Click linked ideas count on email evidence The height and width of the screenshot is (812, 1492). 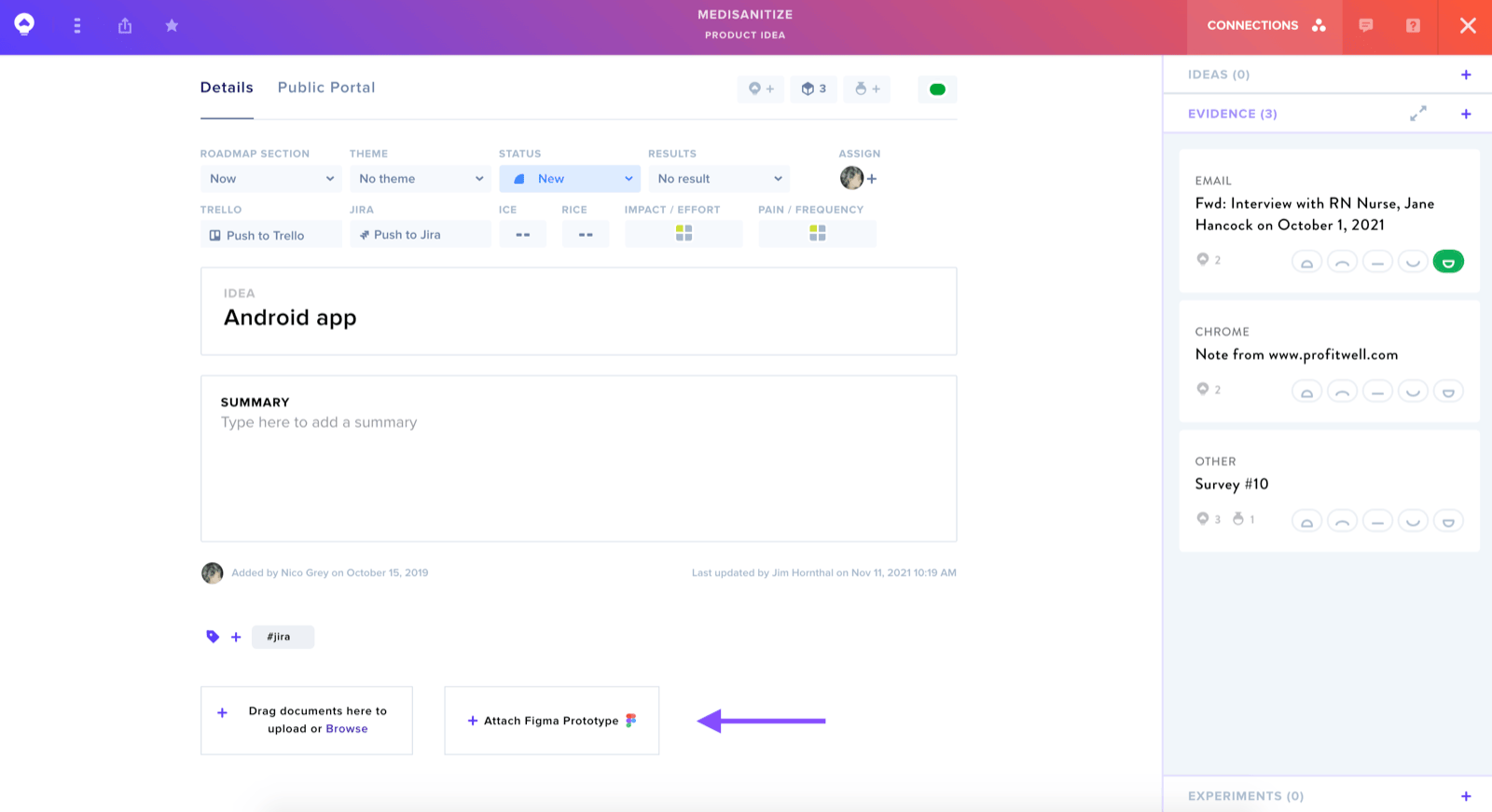(1209, 259)
